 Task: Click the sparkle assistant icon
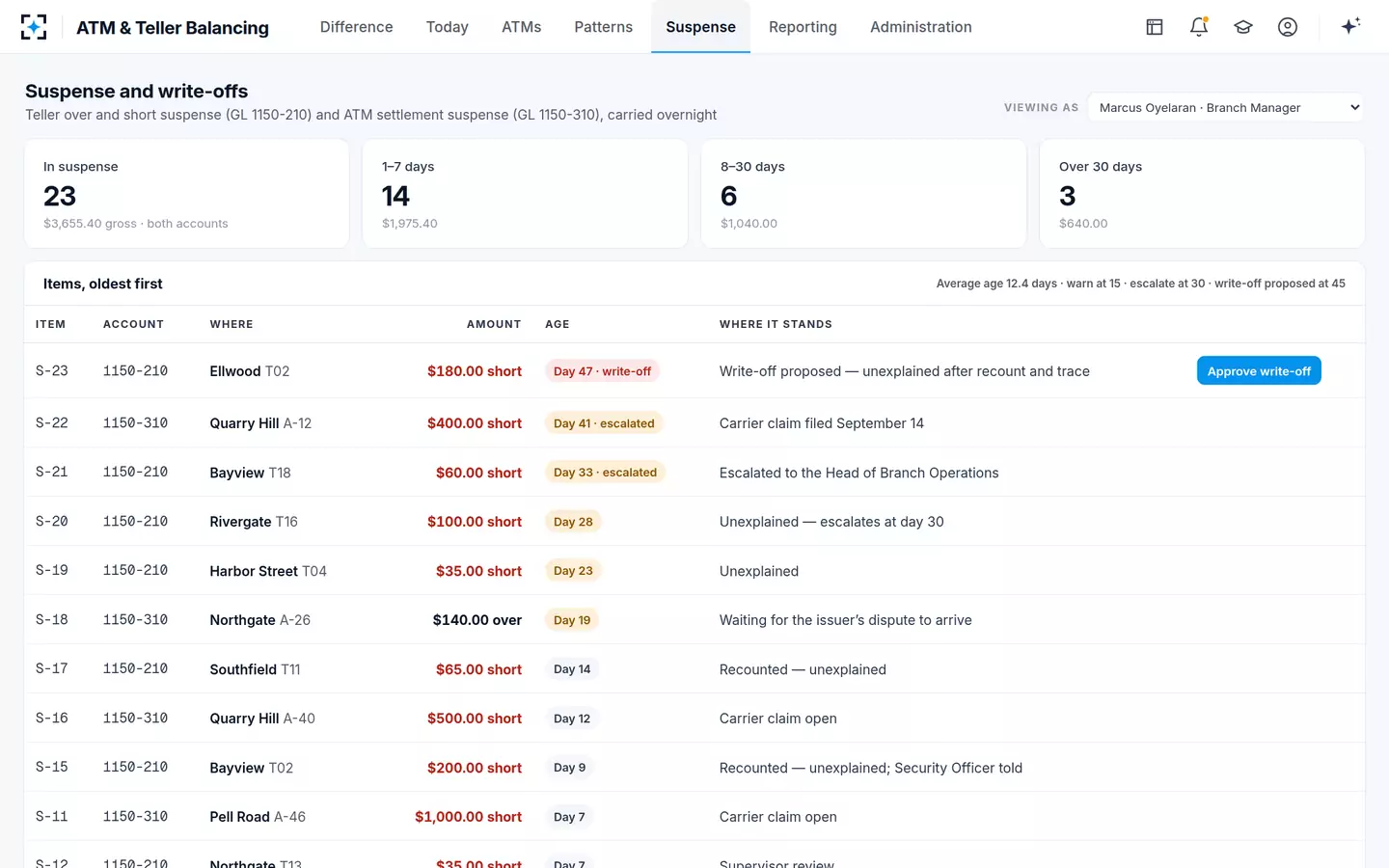click(x=1350, y=26)
